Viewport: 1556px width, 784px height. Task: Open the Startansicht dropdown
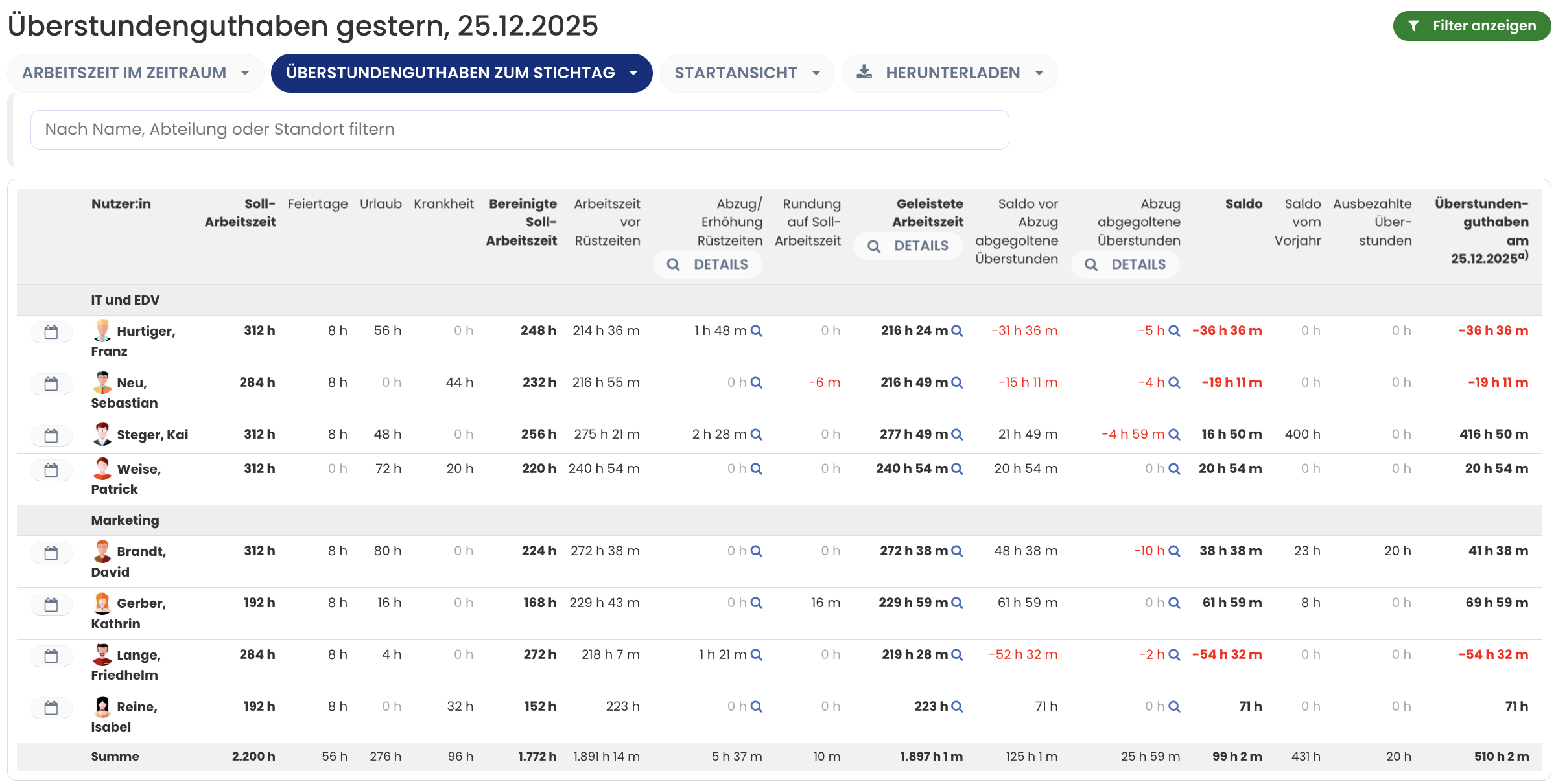point(748,73)
